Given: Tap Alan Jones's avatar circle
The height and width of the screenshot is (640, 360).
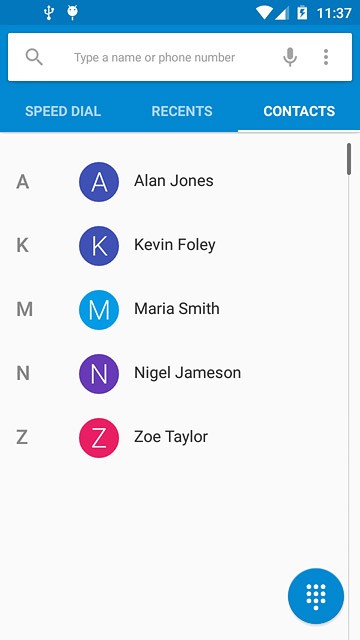Looking at the screenshot, I should coord(99,182).
